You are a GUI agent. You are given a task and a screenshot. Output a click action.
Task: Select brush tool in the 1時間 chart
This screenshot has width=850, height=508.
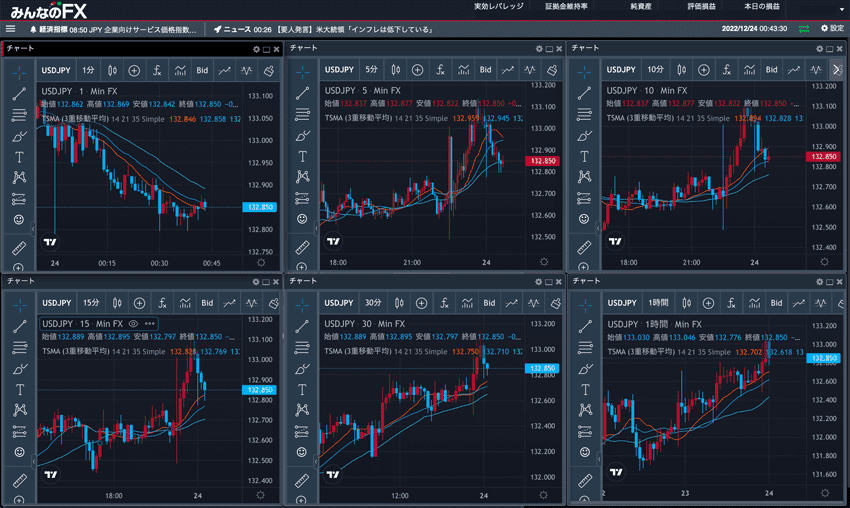click(x=585, y=369)
